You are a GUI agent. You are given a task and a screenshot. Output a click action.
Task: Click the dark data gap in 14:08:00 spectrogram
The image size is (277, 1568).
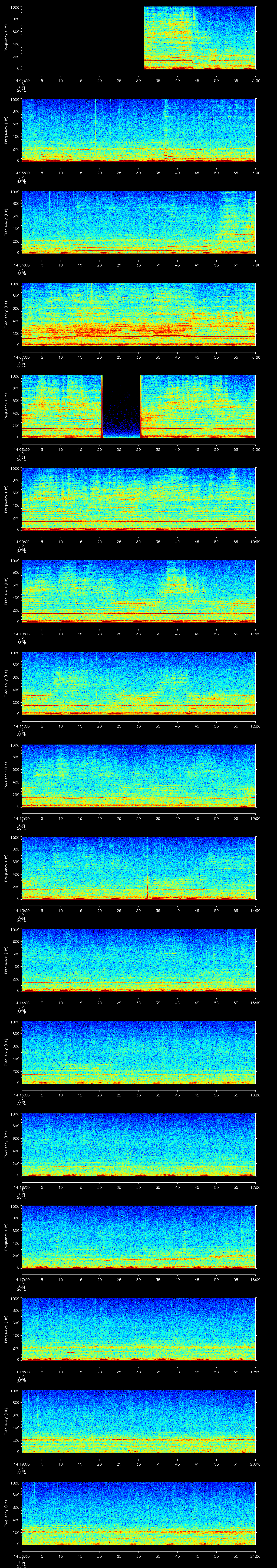[121, 407]
